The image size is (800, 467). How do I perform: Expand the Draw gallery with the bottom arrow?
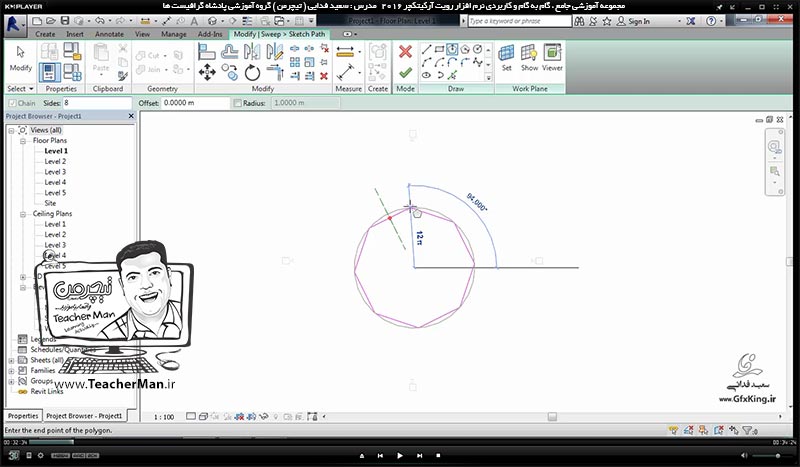pos(488,78)
